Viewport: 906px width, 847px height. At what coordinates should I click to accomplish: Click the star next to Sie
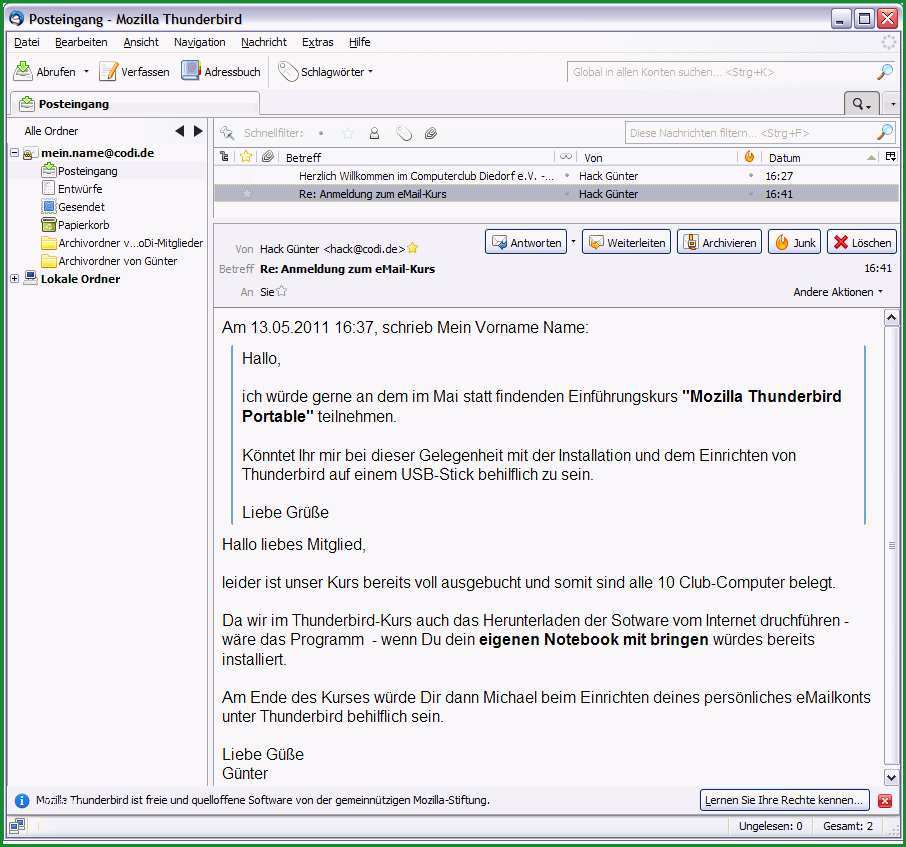tap(281, 291)
